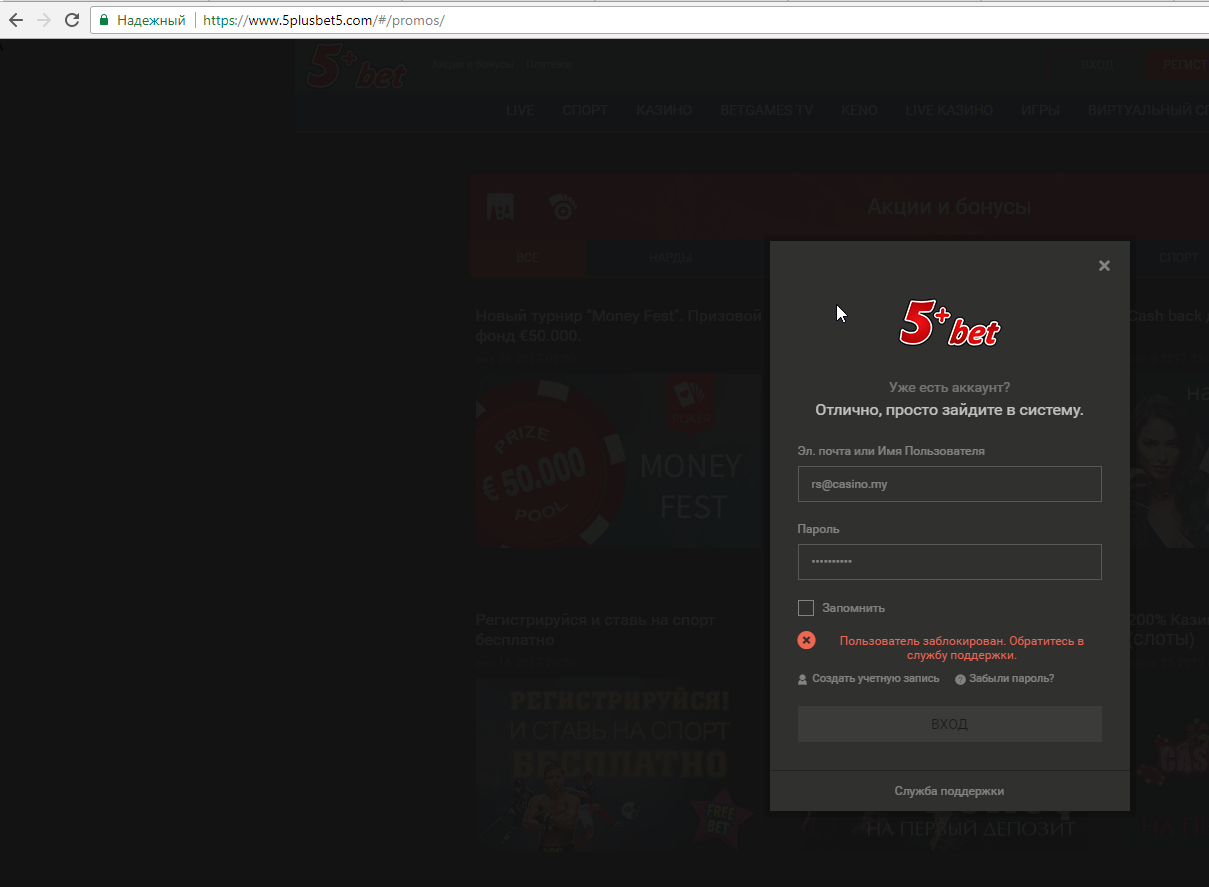Viewport: 1209px width, 887px height.
Task: Submit the login form with the ВХОД button
Action: [x=949, y=724]
